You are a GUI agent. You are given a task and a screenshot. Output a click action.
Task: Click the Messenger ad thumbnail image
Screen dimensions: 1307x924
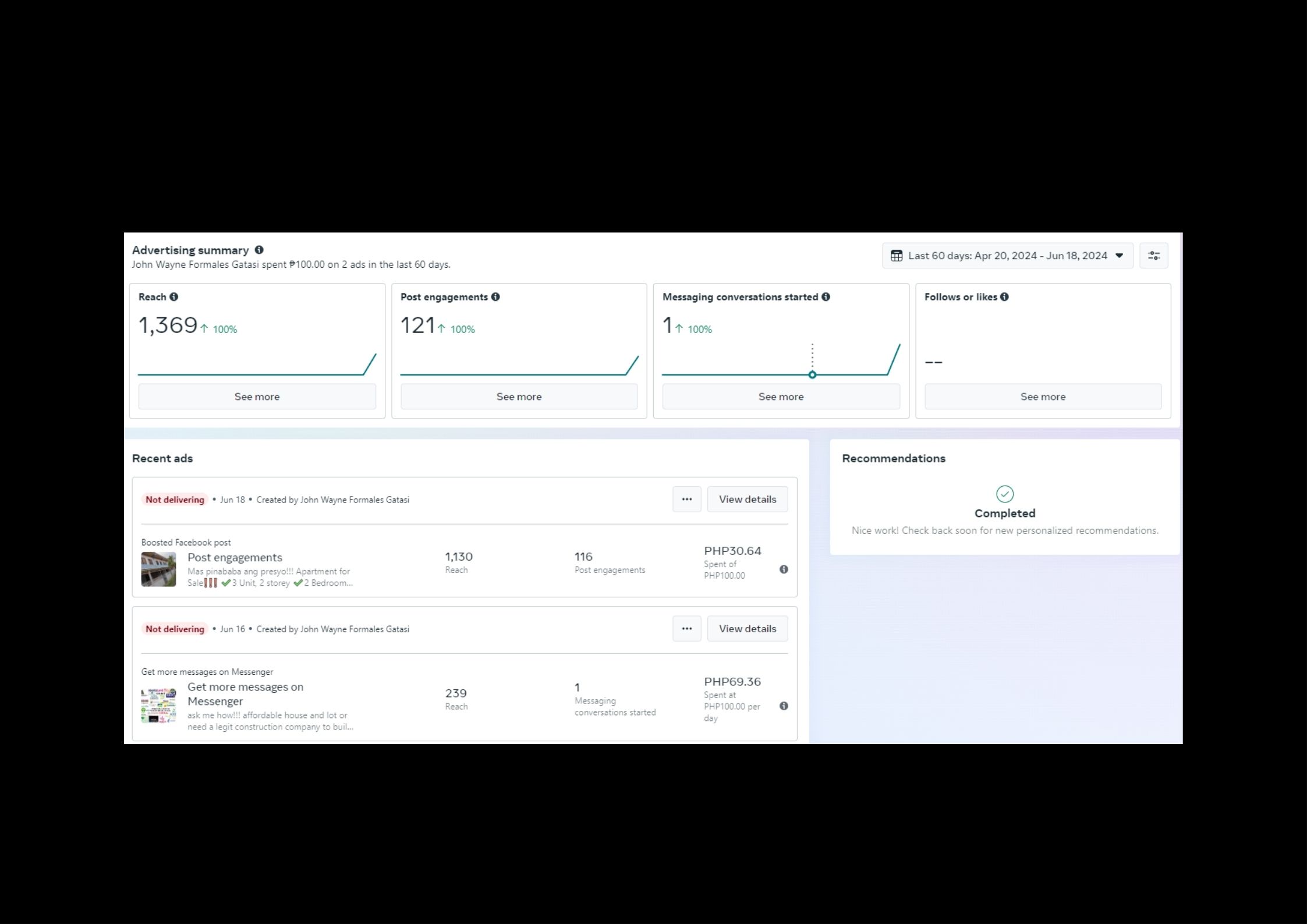[158, 706]
